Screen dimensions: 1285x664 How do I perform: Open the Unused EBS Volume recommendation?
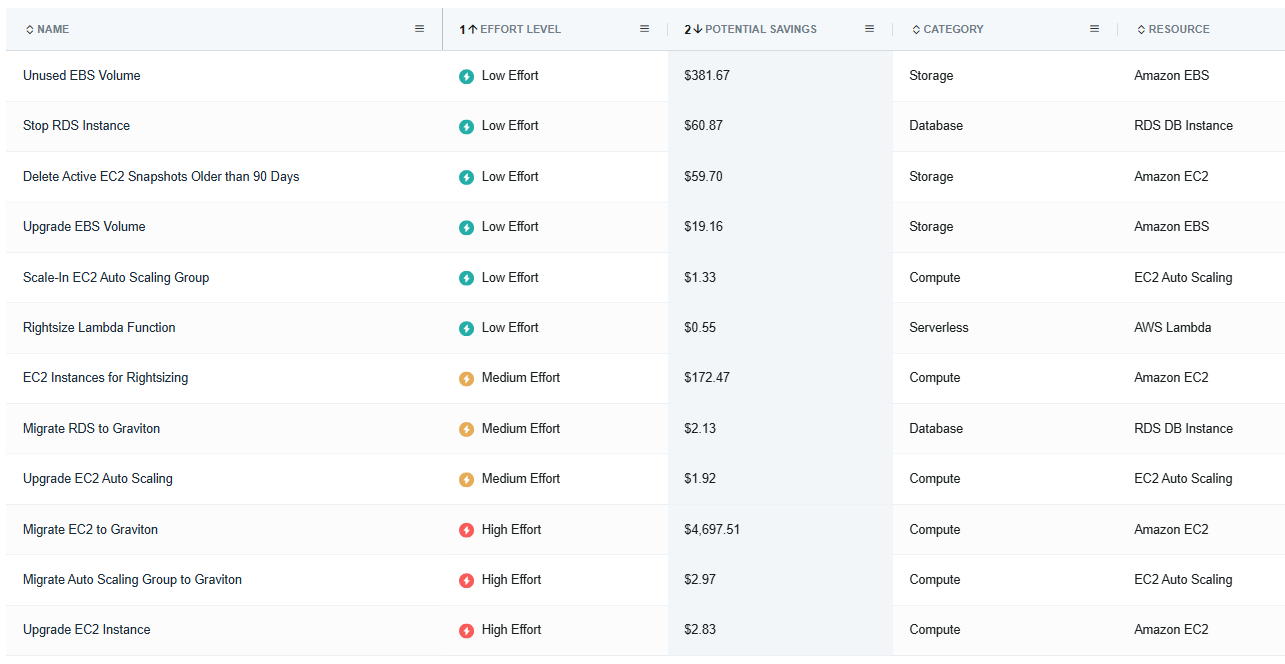click(82, 75)
